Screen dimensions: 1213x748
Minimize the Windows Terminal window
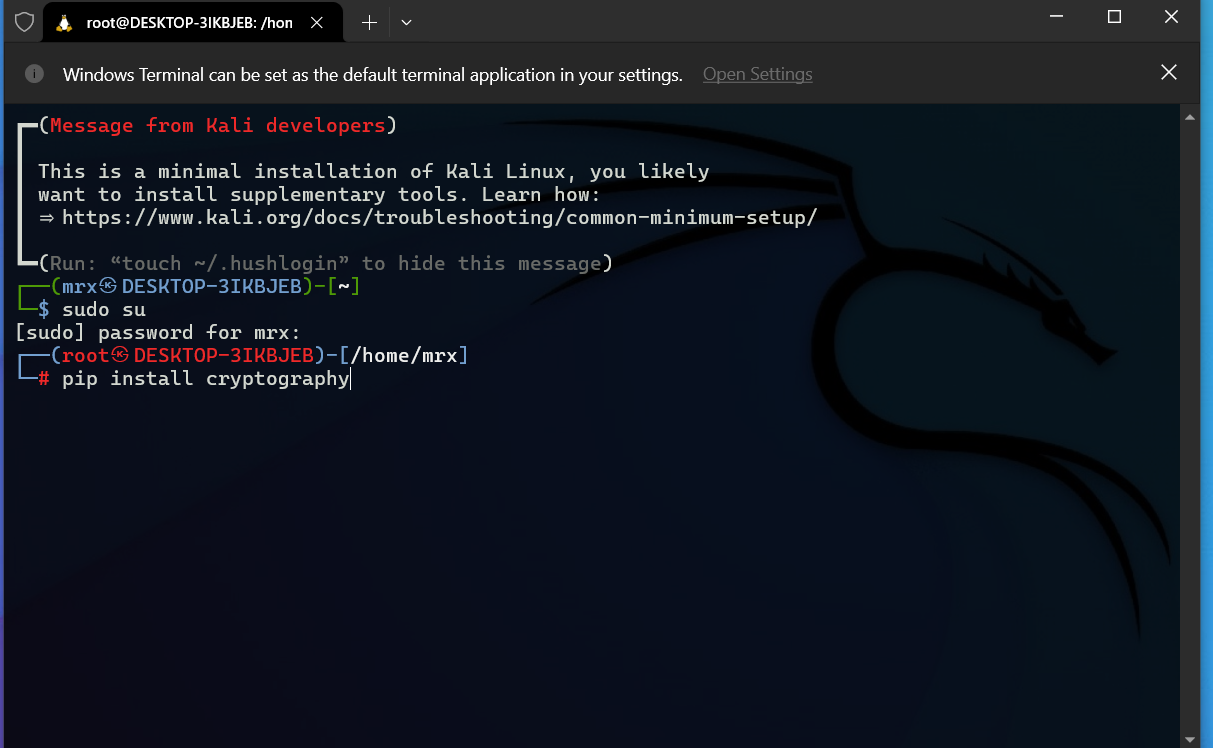pos(1057,17)
